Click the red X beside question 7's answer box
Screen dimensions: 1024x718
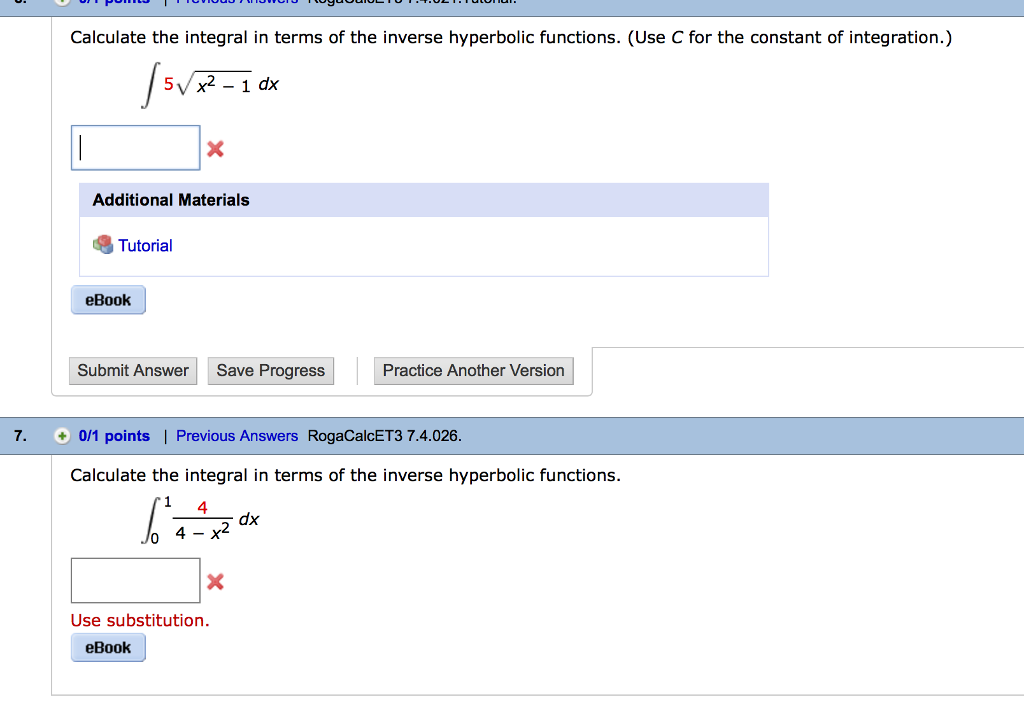click(x=215, y=580)
